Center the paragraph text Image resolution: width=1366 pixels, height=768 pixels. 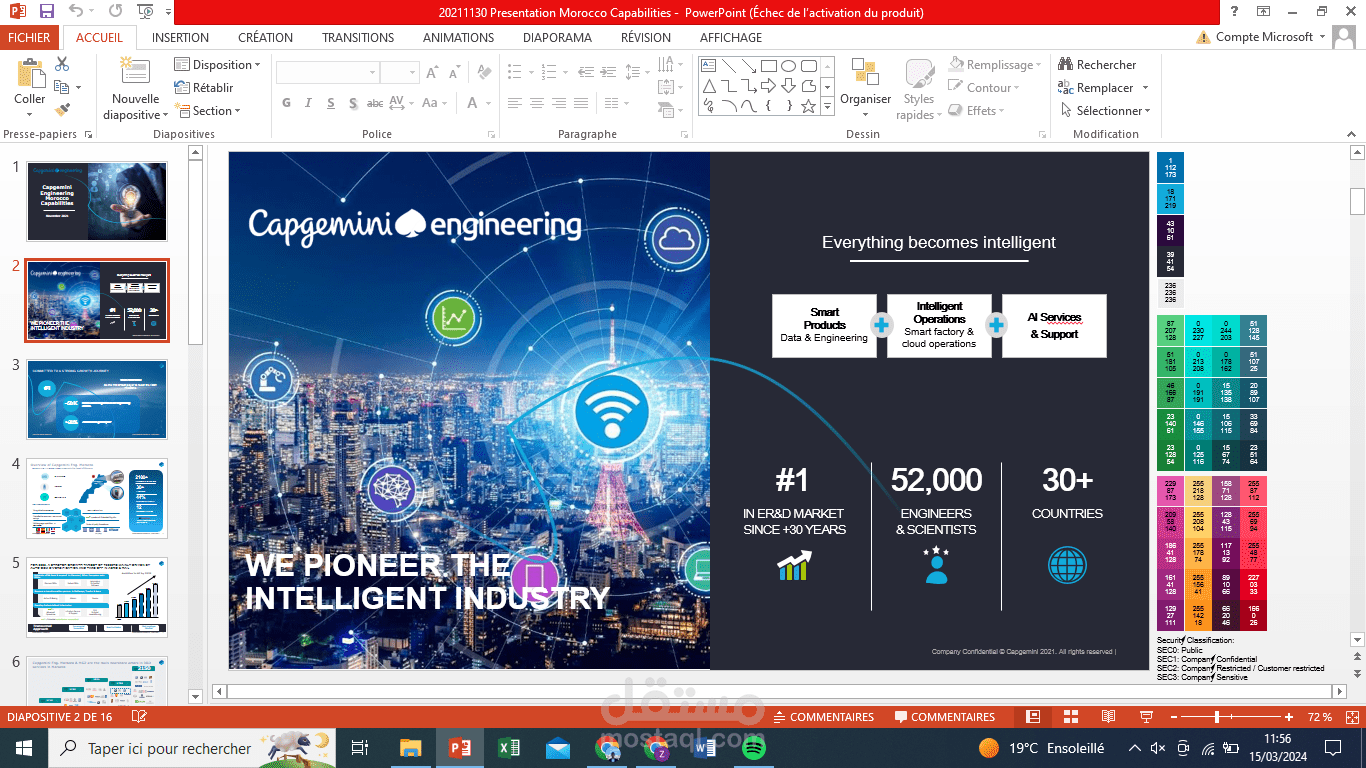coord(537,103)
